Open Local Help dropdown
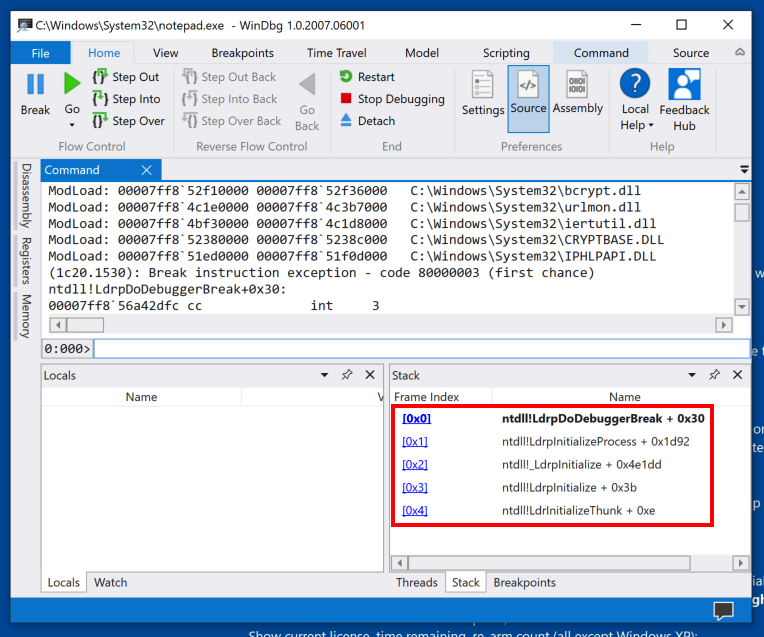This screenshot has width=764, height=637. [x=636, y=100]
